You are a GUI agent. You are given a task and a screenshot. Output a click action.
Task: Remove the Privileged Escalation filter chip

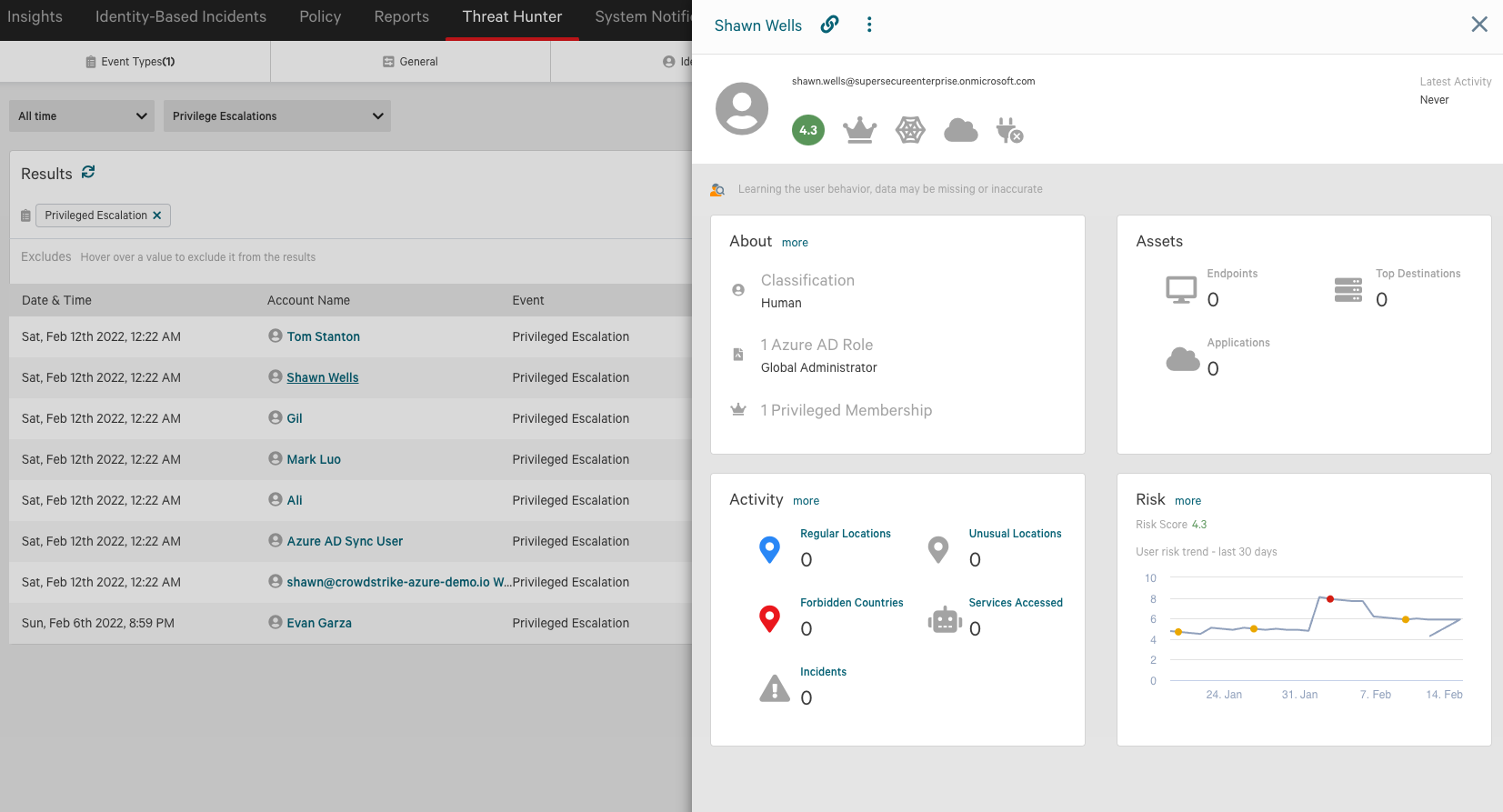pos(157,216)
